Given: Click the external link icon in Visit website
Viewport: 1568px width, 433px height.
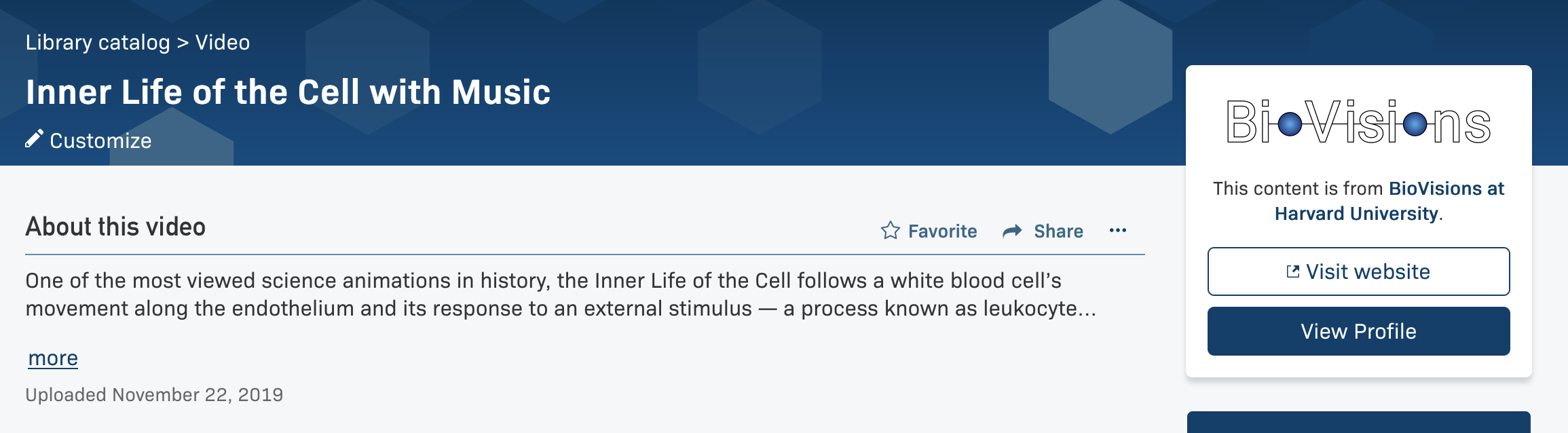Looking at the screenshot, I should click(x=1292, y=271).
